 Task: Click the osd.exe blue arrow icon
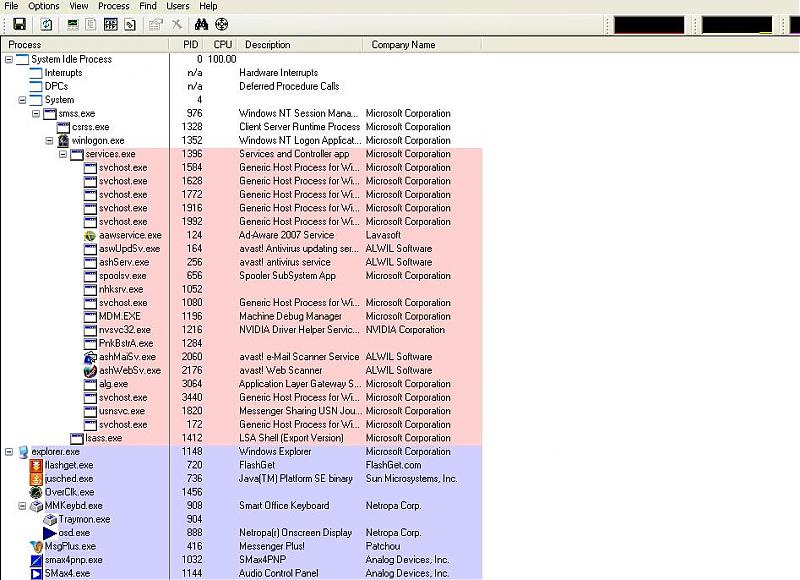point(50,533)
